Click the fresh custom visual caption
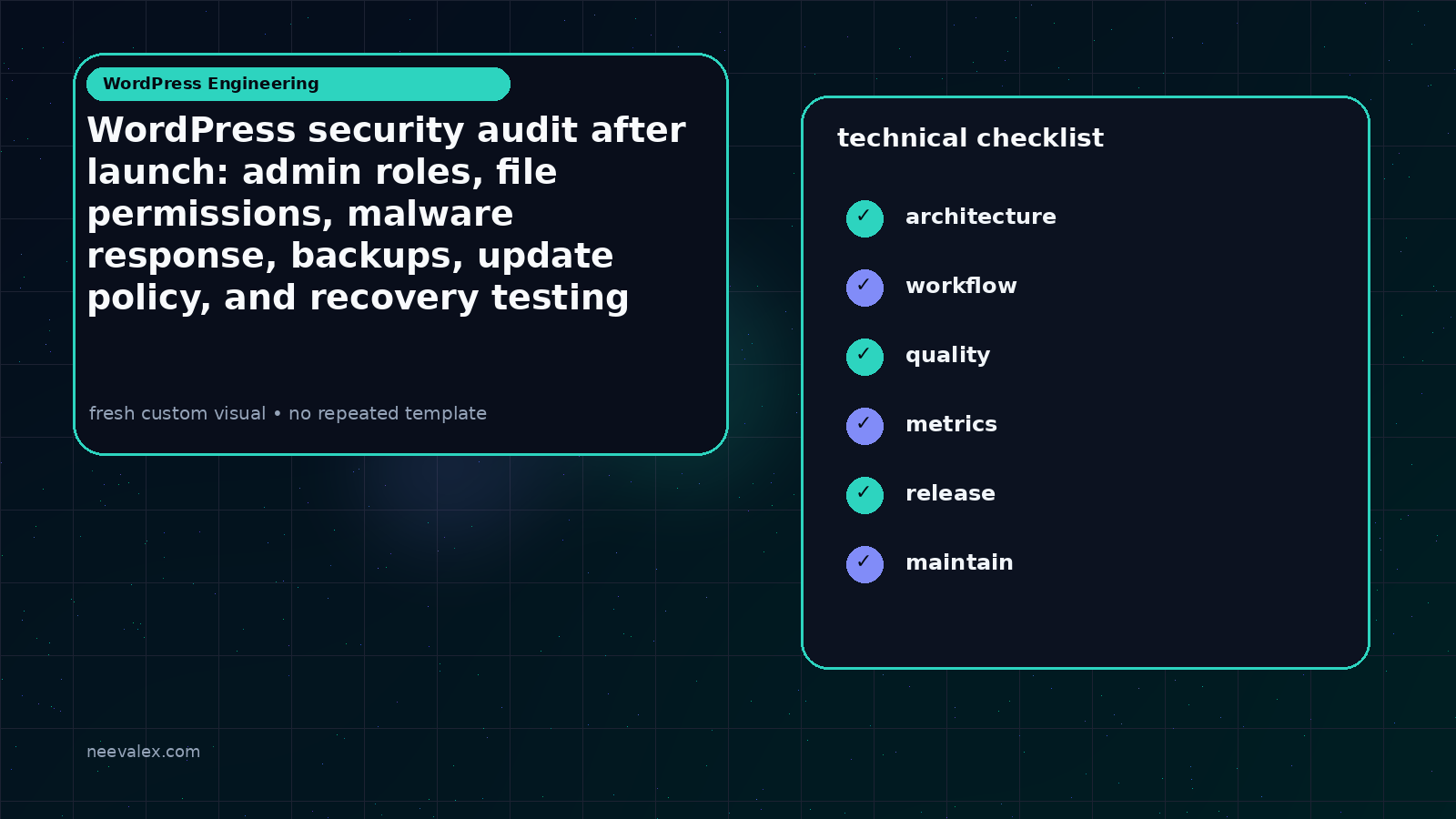1456x819 pixels. tap(288, 413)
